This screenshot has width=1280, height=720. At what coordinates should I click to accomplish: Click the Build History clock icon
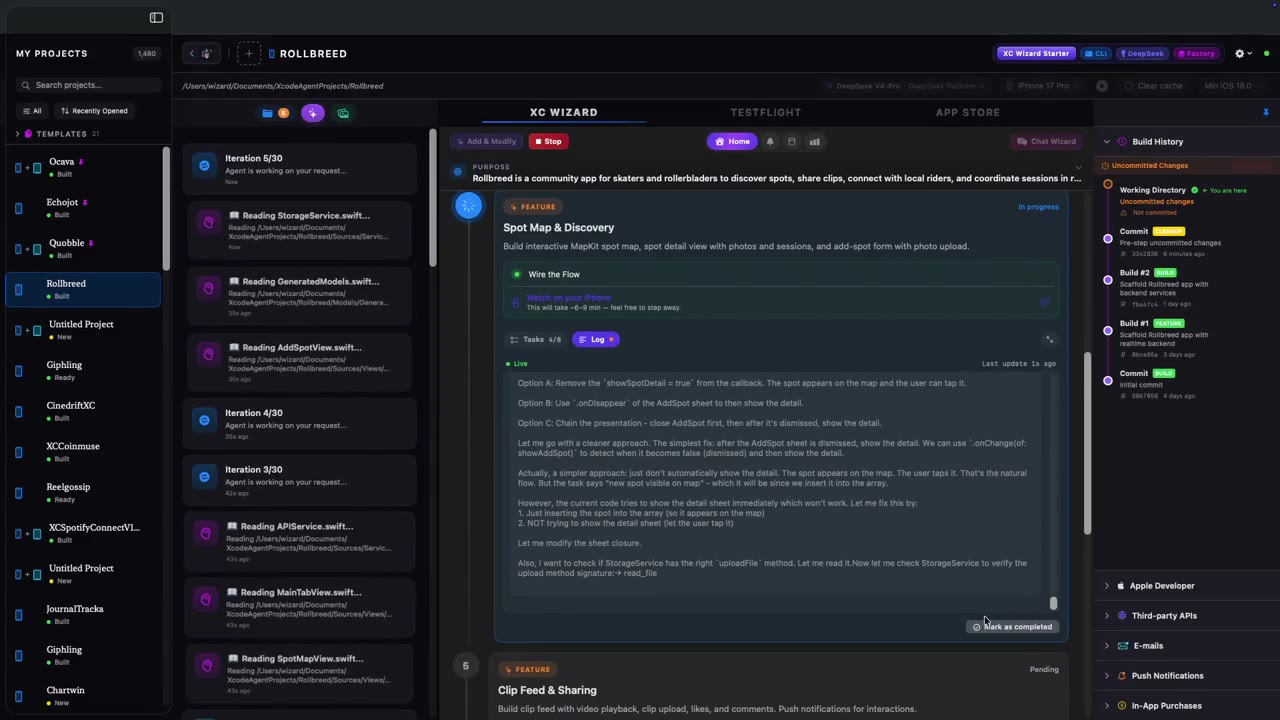[x=1122, y=142]
